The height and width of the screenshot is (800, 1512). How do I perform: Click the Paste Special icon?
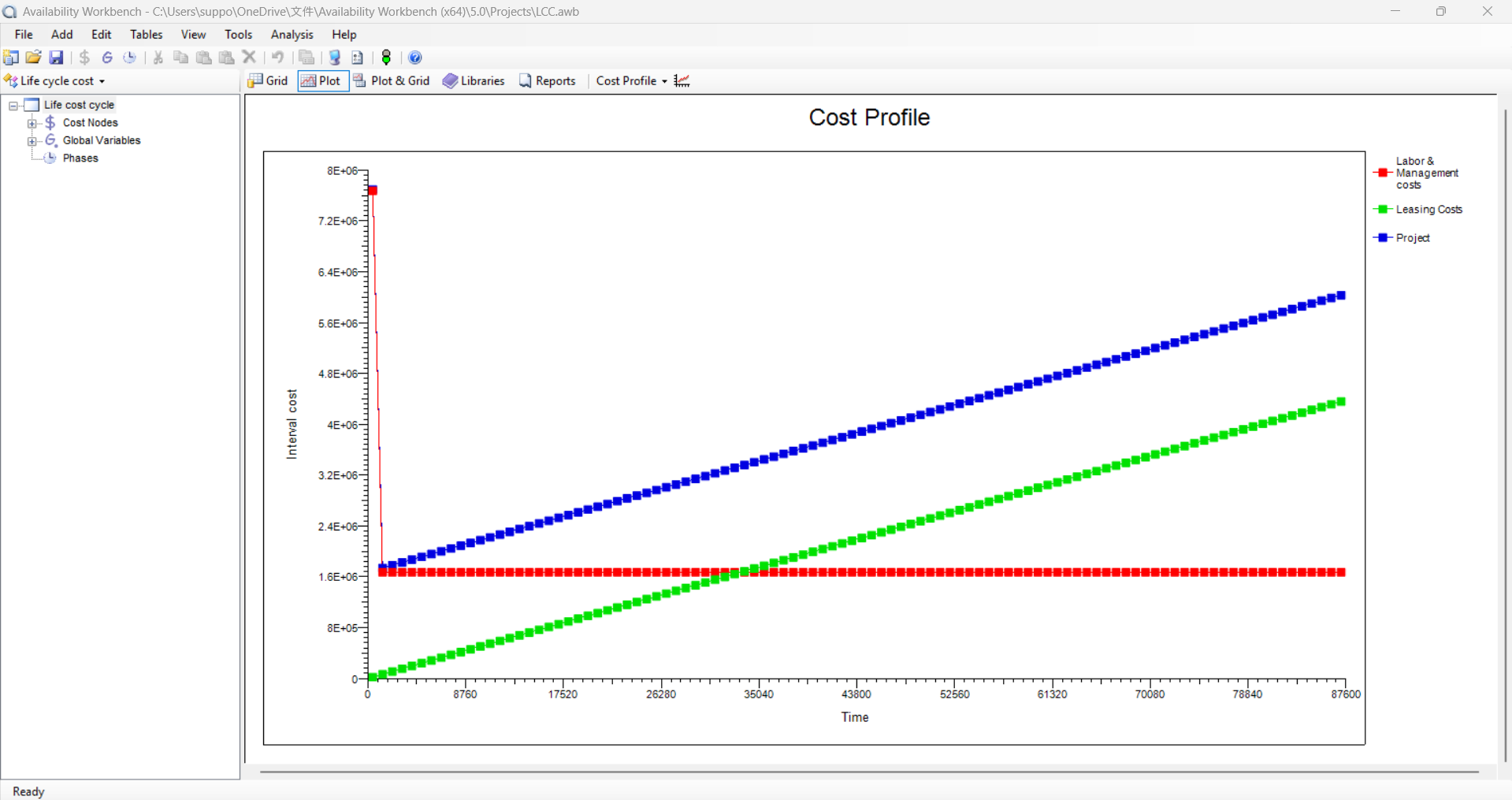tap(226, 58)
